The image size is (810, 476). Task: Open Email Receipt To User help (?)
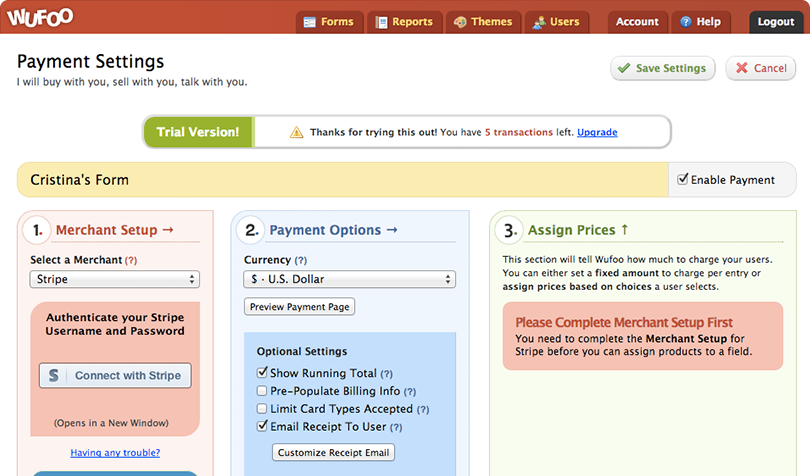tap(396, 427)
